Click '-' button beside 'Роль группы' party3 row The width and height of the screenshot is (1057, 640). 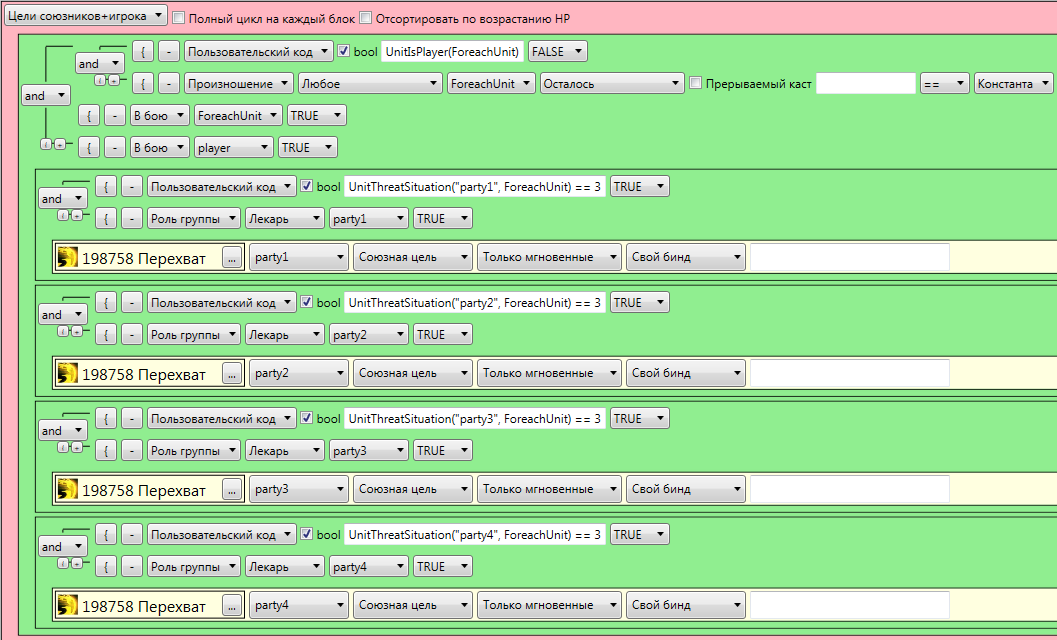click(132, 451)
